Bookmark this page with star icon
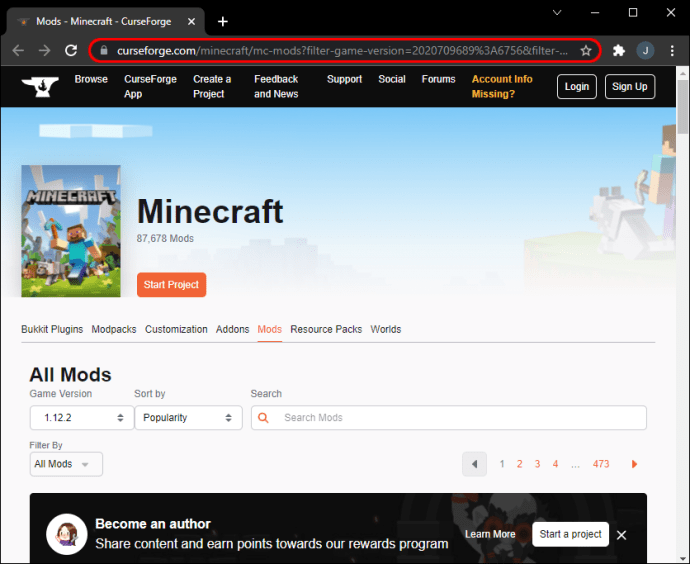Viewport: 690px width, 564px height. (x=586, y=51)
